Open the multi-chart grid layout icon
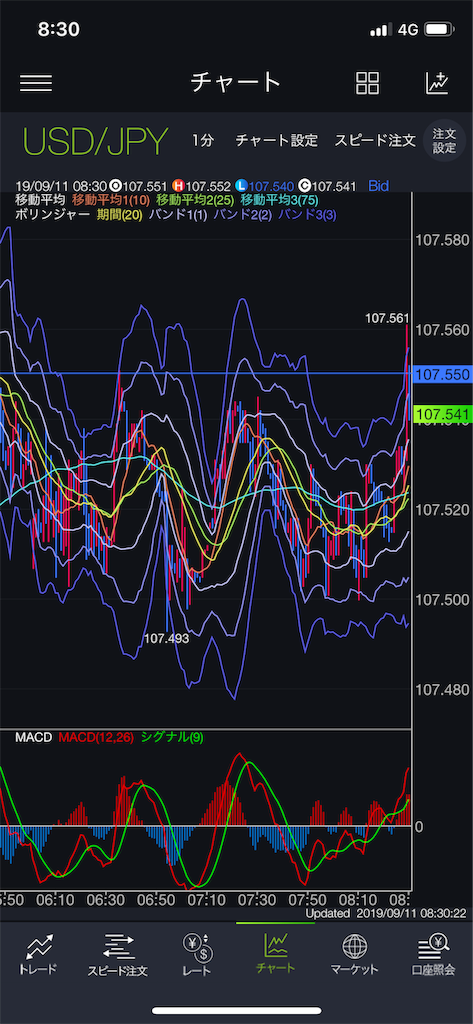The image size is (473, 1024). (x=367, y=83)
